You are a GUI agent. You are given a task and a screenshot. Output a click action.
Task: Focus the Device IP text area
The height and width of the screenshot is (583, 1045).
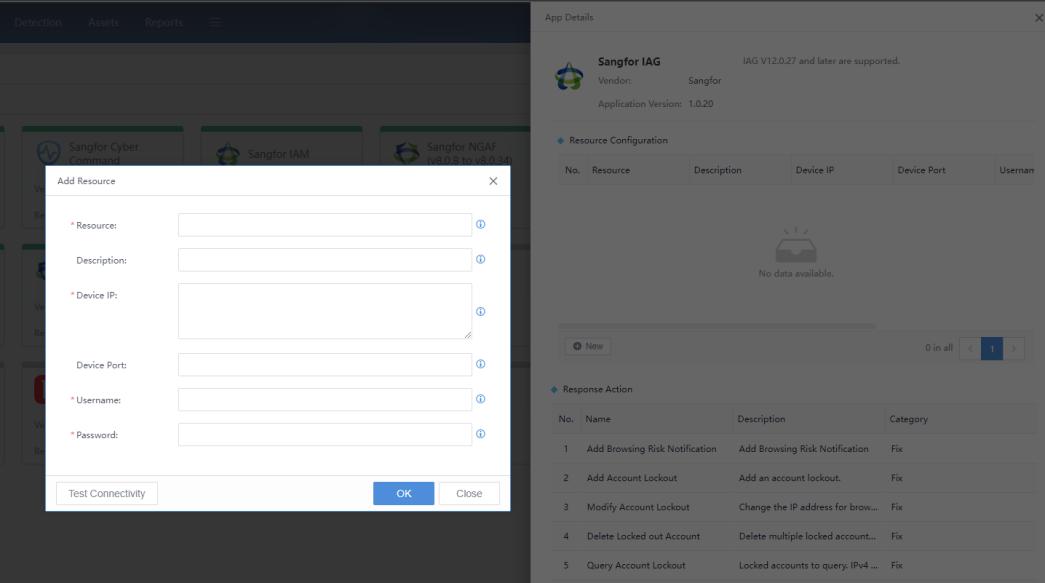[x=325, y=311]
